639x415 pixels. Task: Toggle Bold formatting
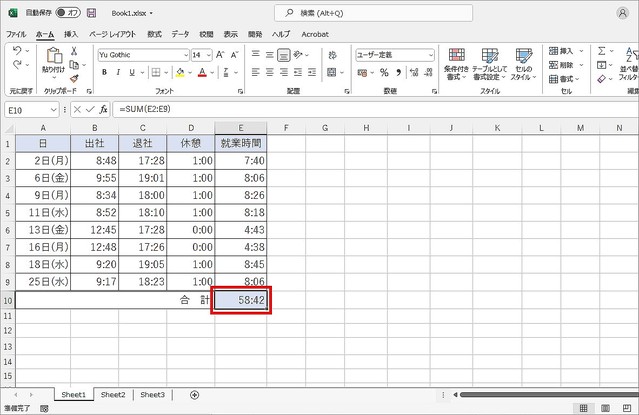click(103, 72)
